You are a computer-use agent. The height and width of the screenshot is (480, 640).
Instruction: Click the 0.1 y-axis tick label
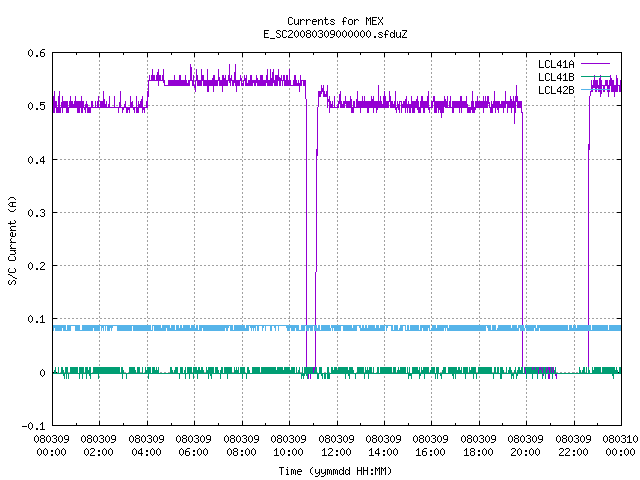pyautogui.click(x=37, y=319)
